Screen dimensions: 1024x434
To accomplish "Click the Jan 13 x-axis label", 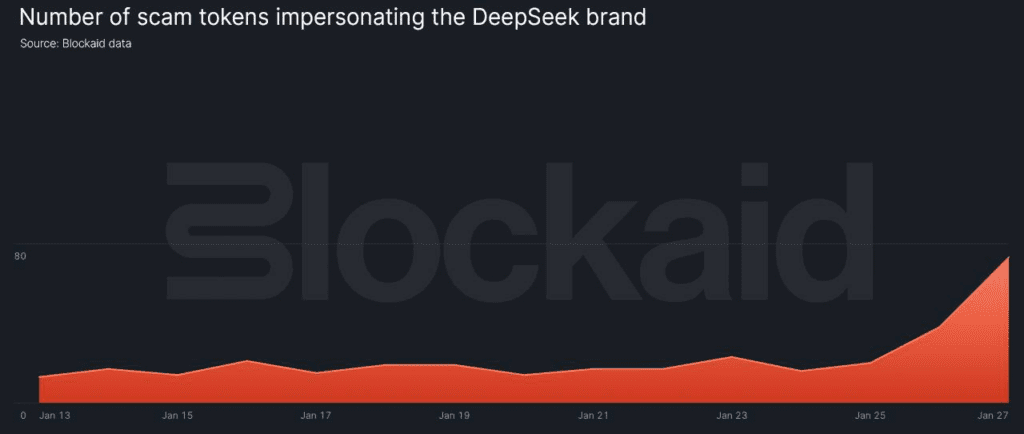I will click(x=53, y=415).
